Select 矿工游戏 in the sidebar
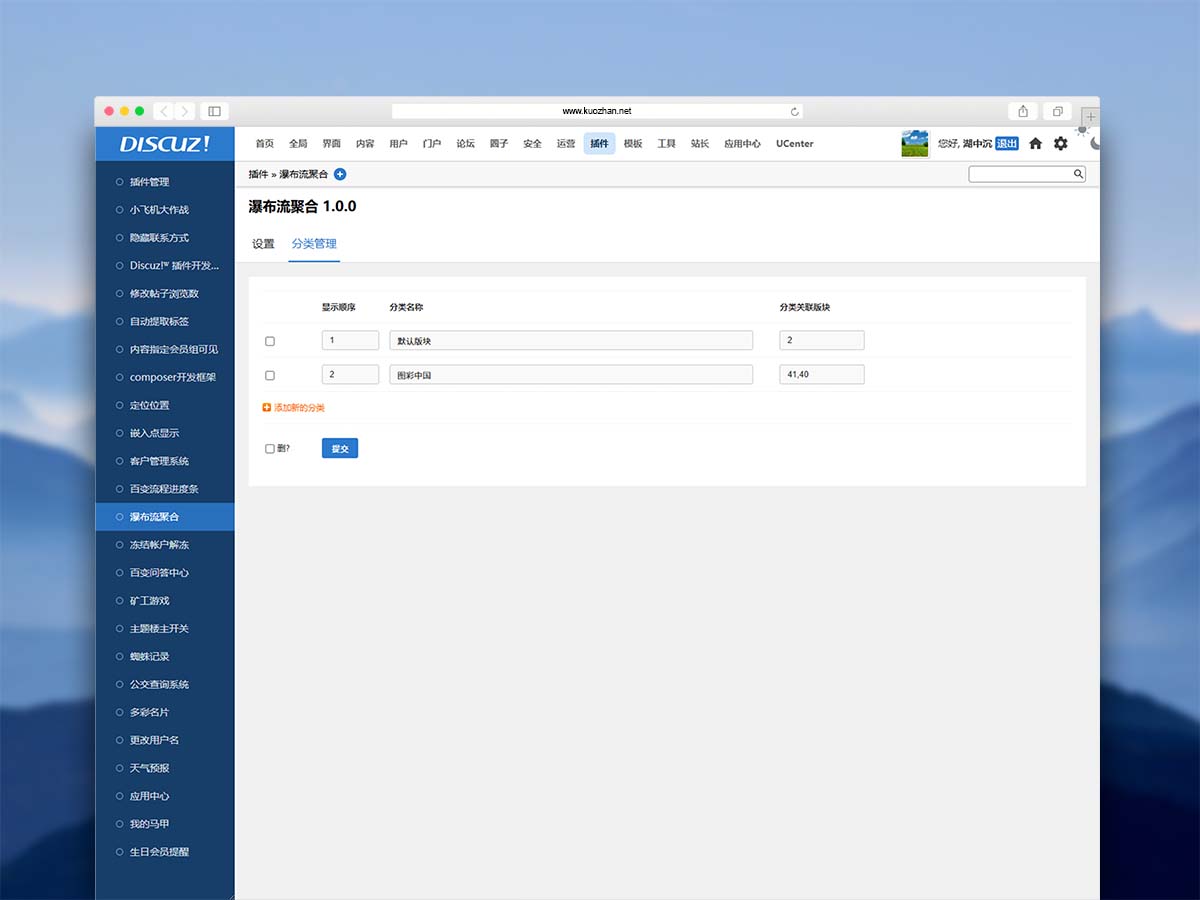 click(x=149, y=601)
